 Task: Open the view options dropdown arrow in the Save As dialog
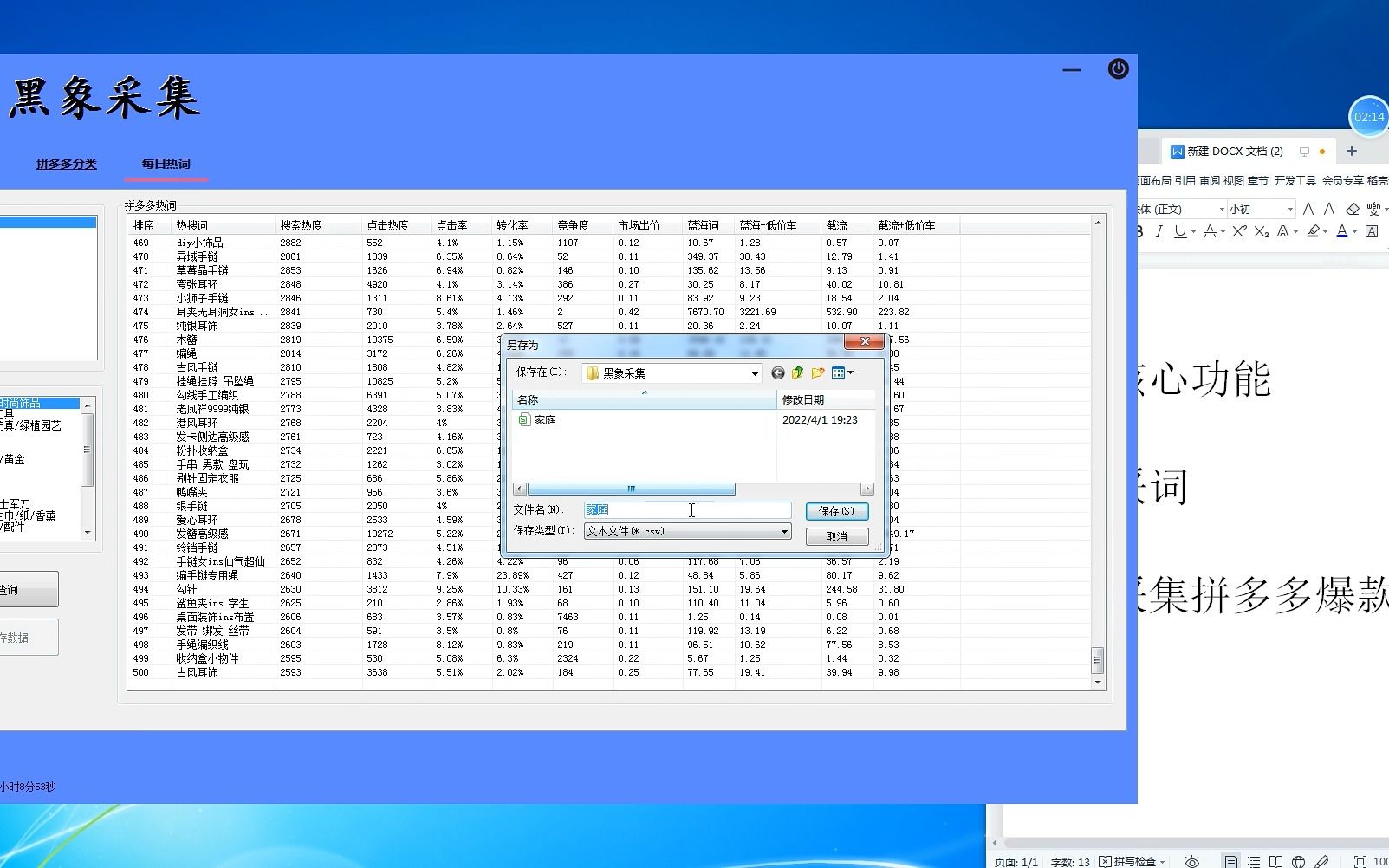[x=851, y=372]
